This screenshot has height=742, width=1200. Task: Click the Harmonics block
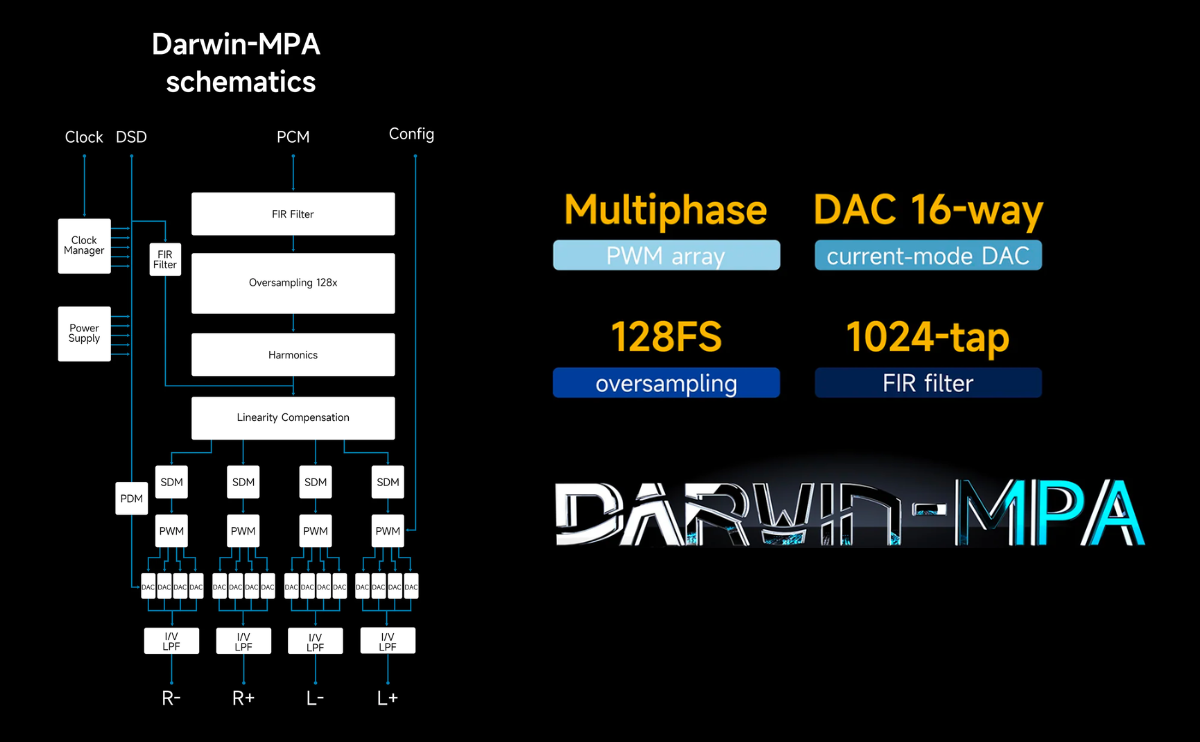point(293,355)
